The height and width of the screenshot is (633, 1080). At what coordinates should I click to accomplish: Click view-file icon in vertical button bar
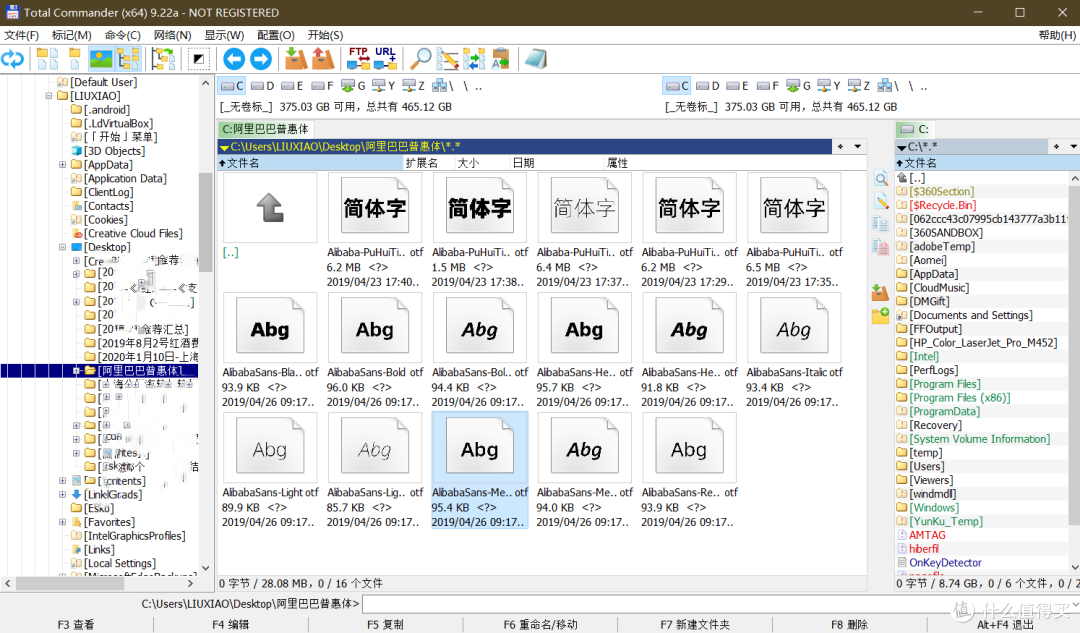pos(881,179)
